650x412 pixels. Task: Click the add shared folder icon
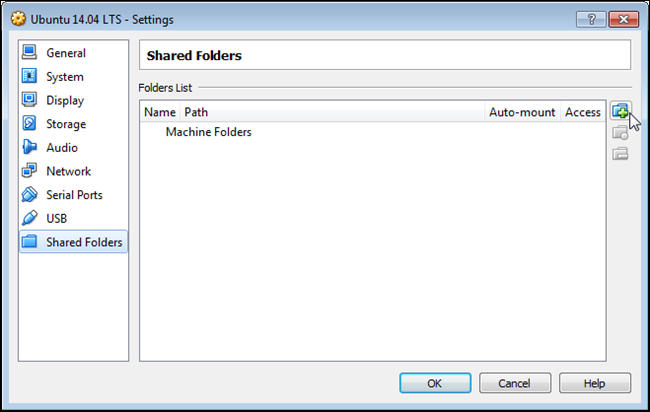tap(620, 111)
